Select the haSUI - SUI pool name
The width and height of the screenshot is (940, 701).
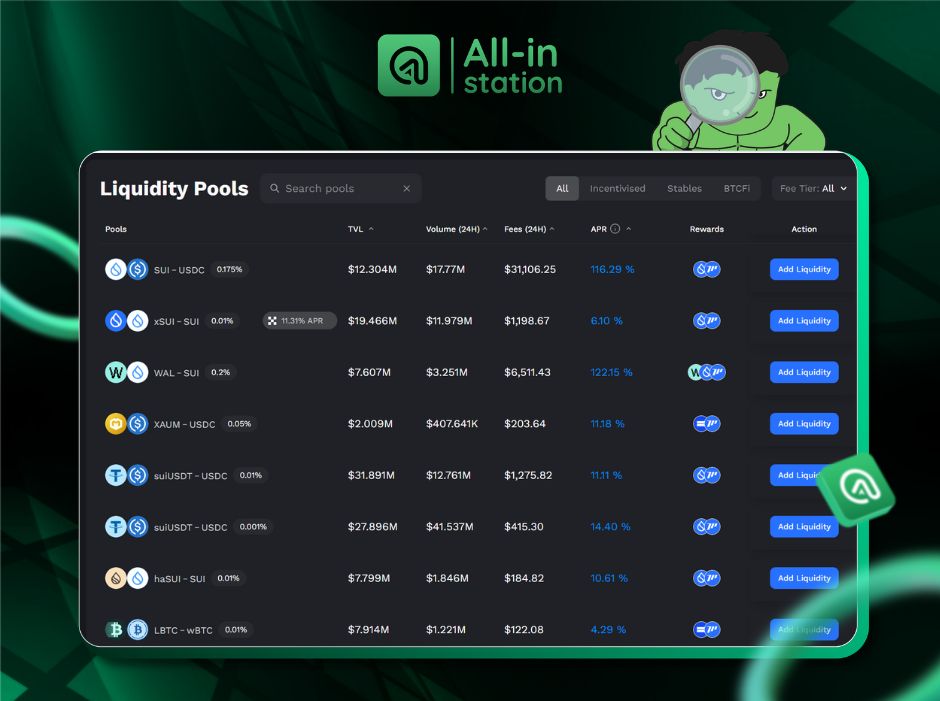(x=180, y=579)
